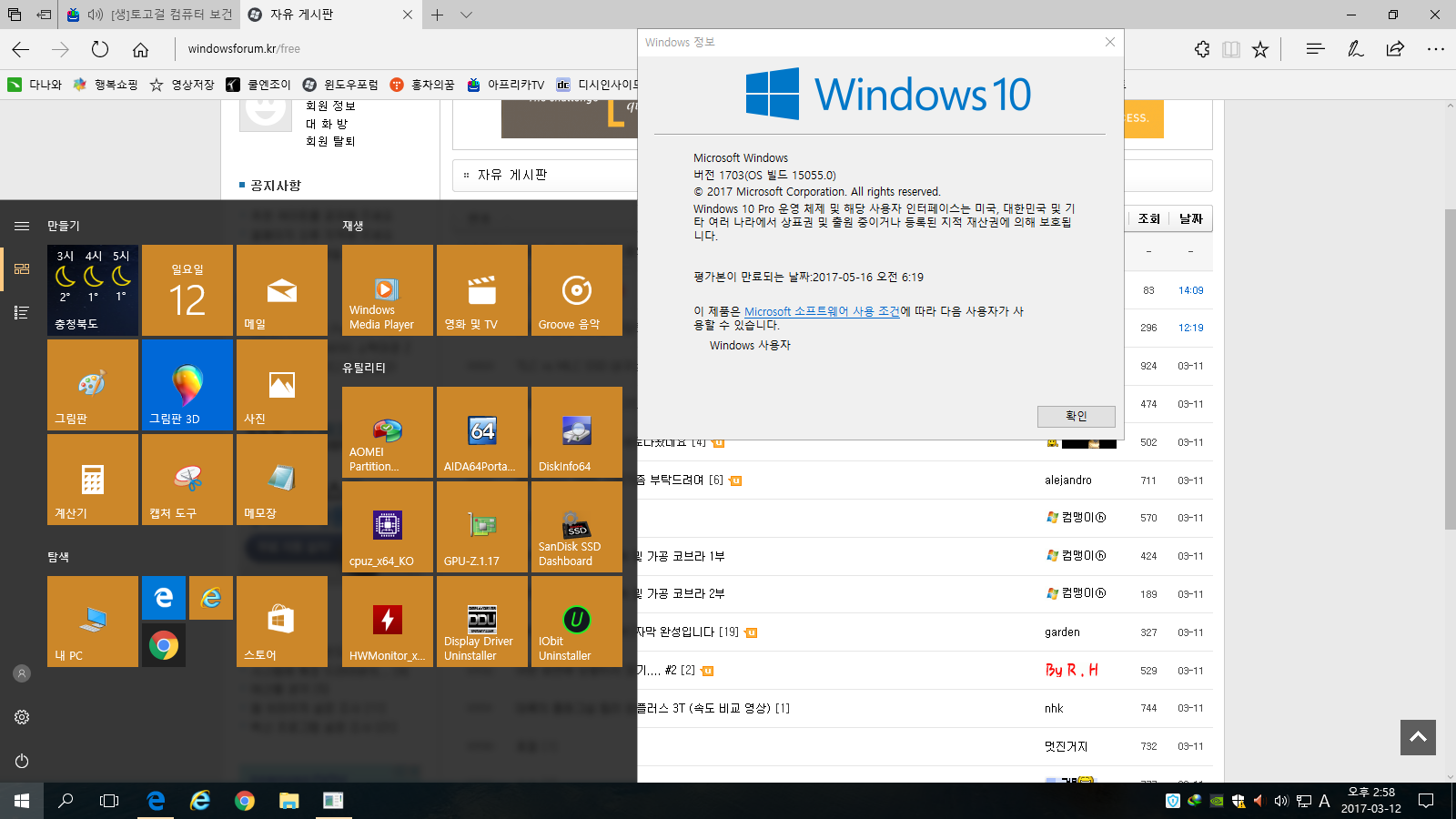
Task: Open Start menu settings gear
Action: [x=22, y=717]
